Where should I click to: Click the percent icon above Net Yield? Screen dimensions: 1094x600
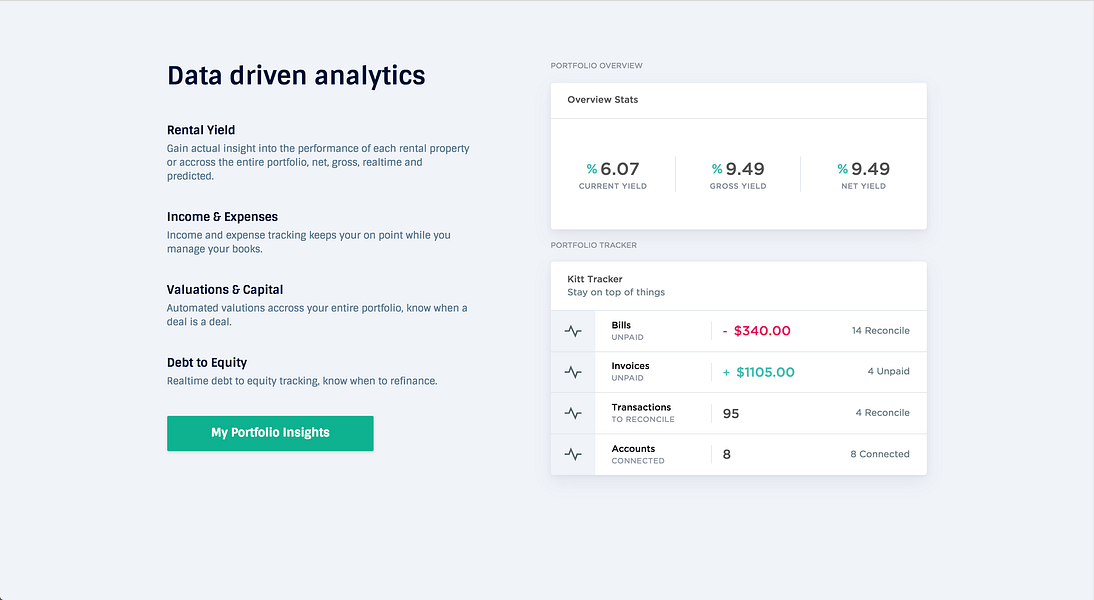click(842, 169)
